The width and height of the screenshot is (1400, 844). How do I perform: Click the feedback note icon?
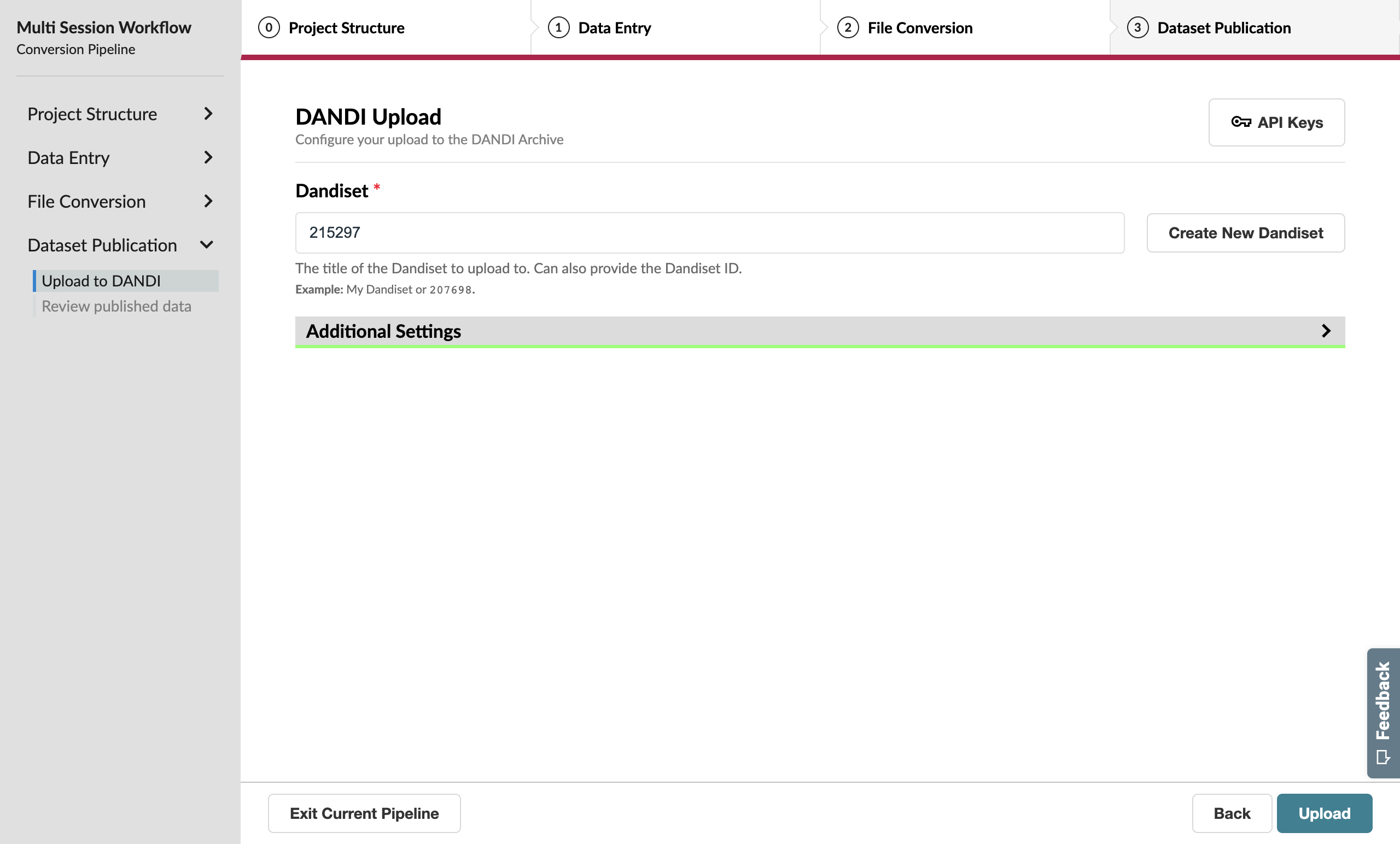pyautogui.click(x=1383, y=757)
